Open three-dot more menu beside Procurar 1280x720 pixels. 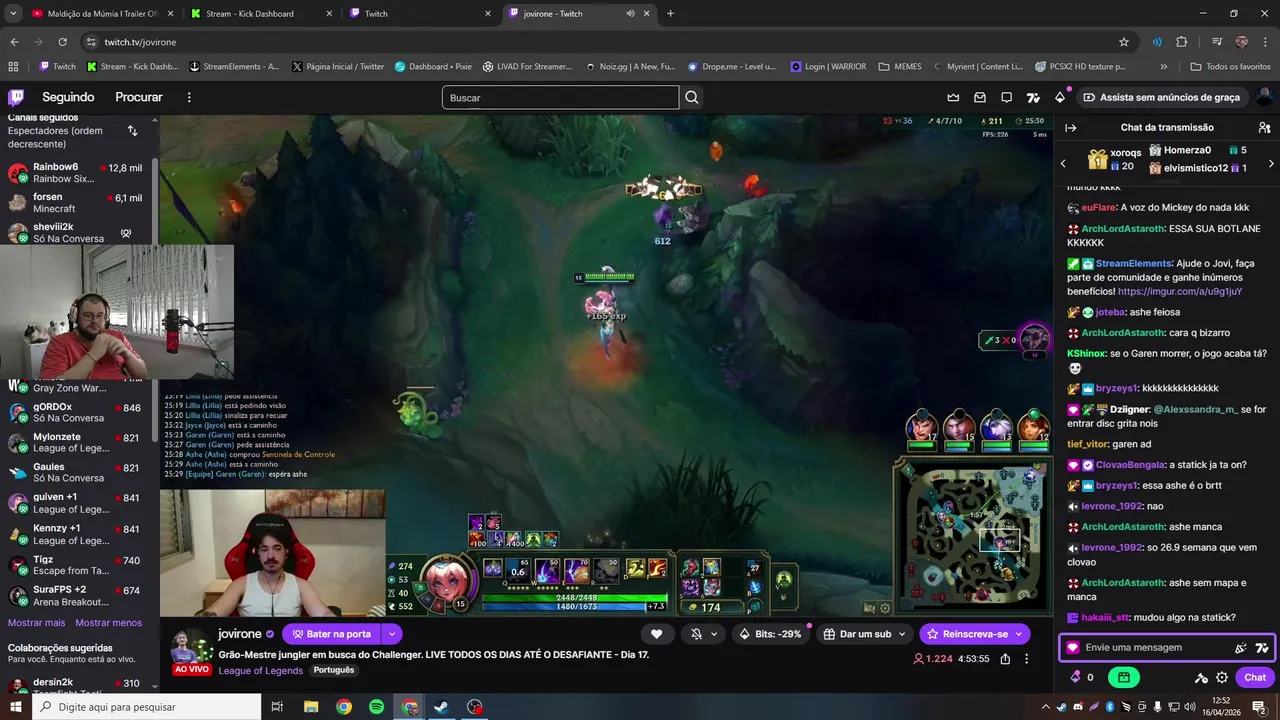coord(189,97)
